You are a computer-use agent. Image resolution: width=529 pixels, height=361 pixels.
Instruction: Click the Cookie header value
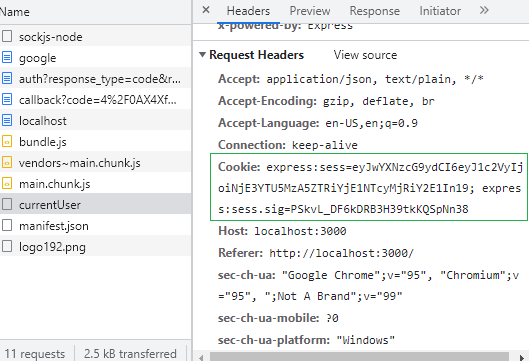(369, 188)
